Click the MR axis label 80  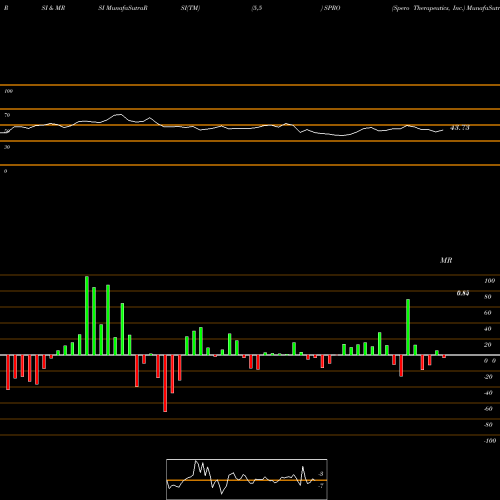point(488,297)
